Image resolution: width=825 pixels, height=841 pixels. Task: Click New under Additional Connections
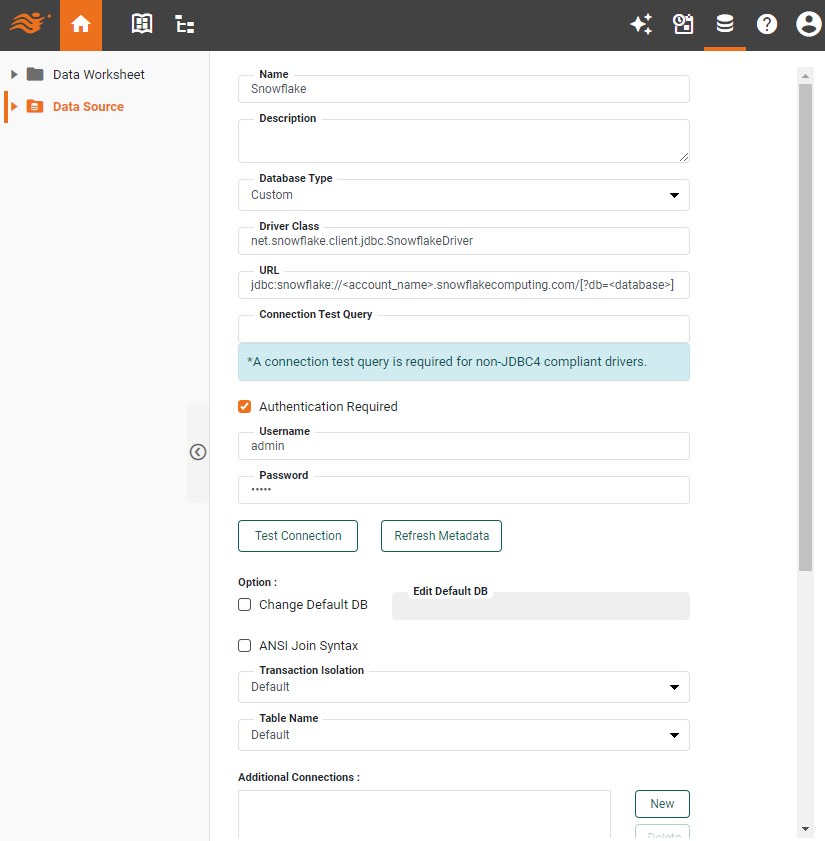tap(662, 804)
